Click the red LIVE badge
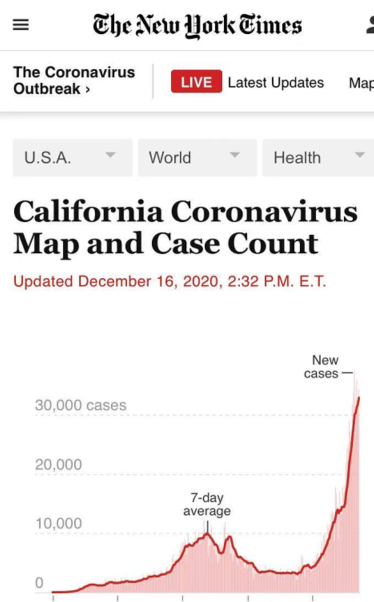The image size is (374, 602). point(196,81)
